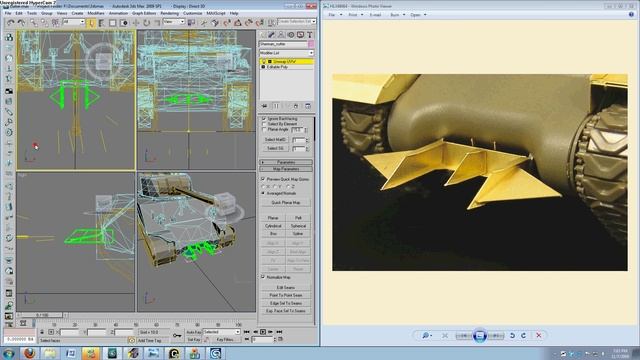Open key mode Selected dropdown
Image resolution: width=640 pixels, height=360 pixels.
[x=222, y=332]
